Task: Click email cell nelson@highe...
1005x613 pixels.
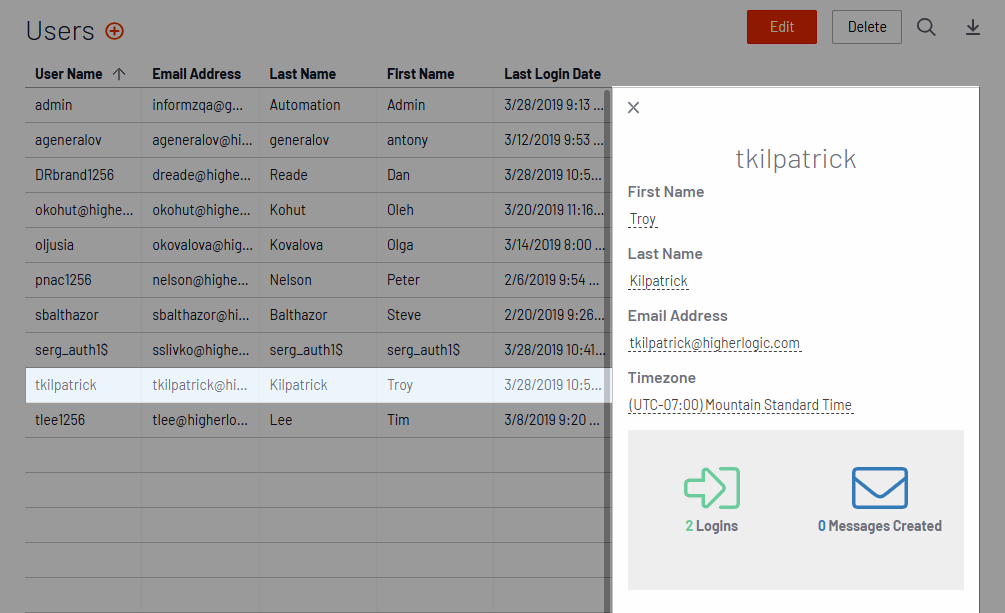Action: [x=200, y=280]
